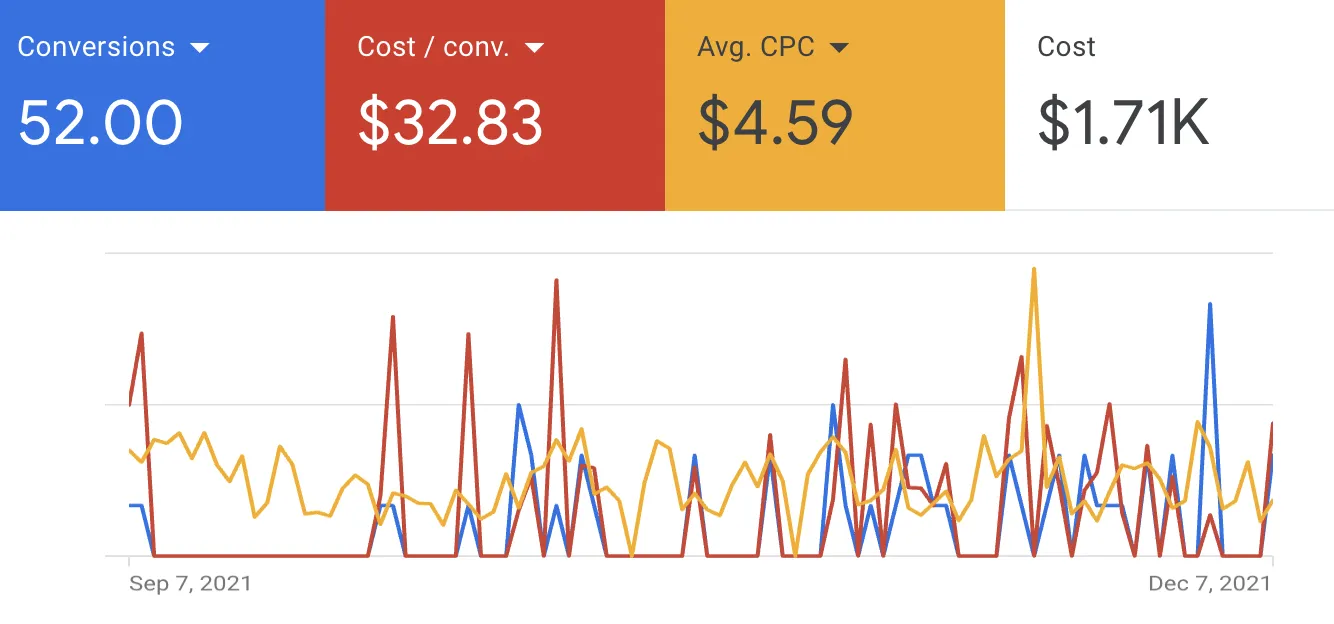This screenshot has height=624, width=1334.
Task: Click the $32.83 cost per conversion value
Action: (x=450, y=122)
